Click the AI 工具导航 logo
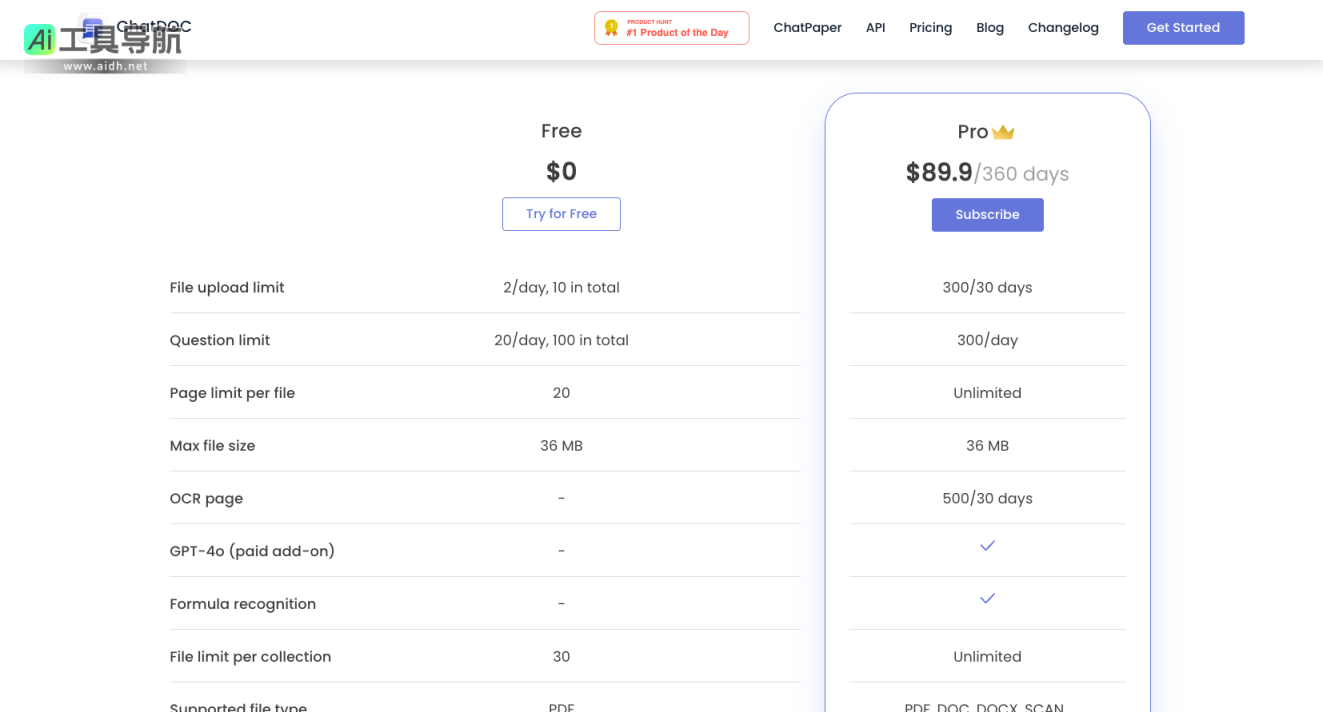The width and height of the screenshot is (1323, 712). point(103,39)
